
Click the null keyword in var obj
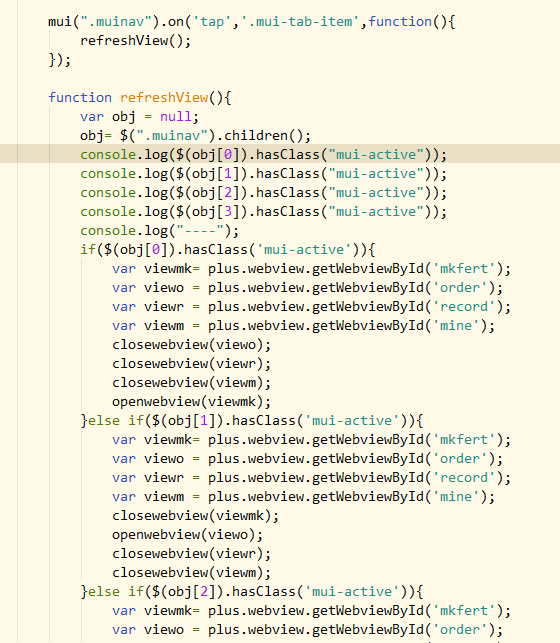point(176,116)
